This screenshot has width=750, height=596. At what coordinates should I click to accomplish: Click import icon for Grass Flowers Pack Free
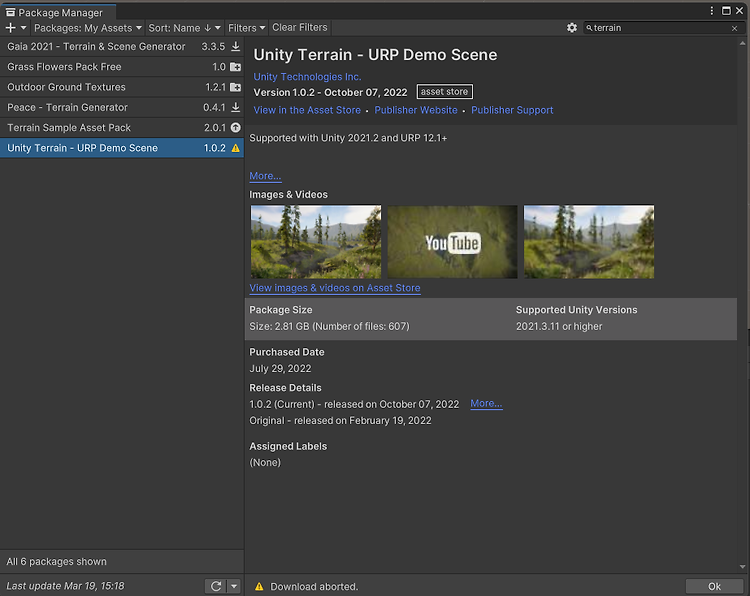click(235, 67)
